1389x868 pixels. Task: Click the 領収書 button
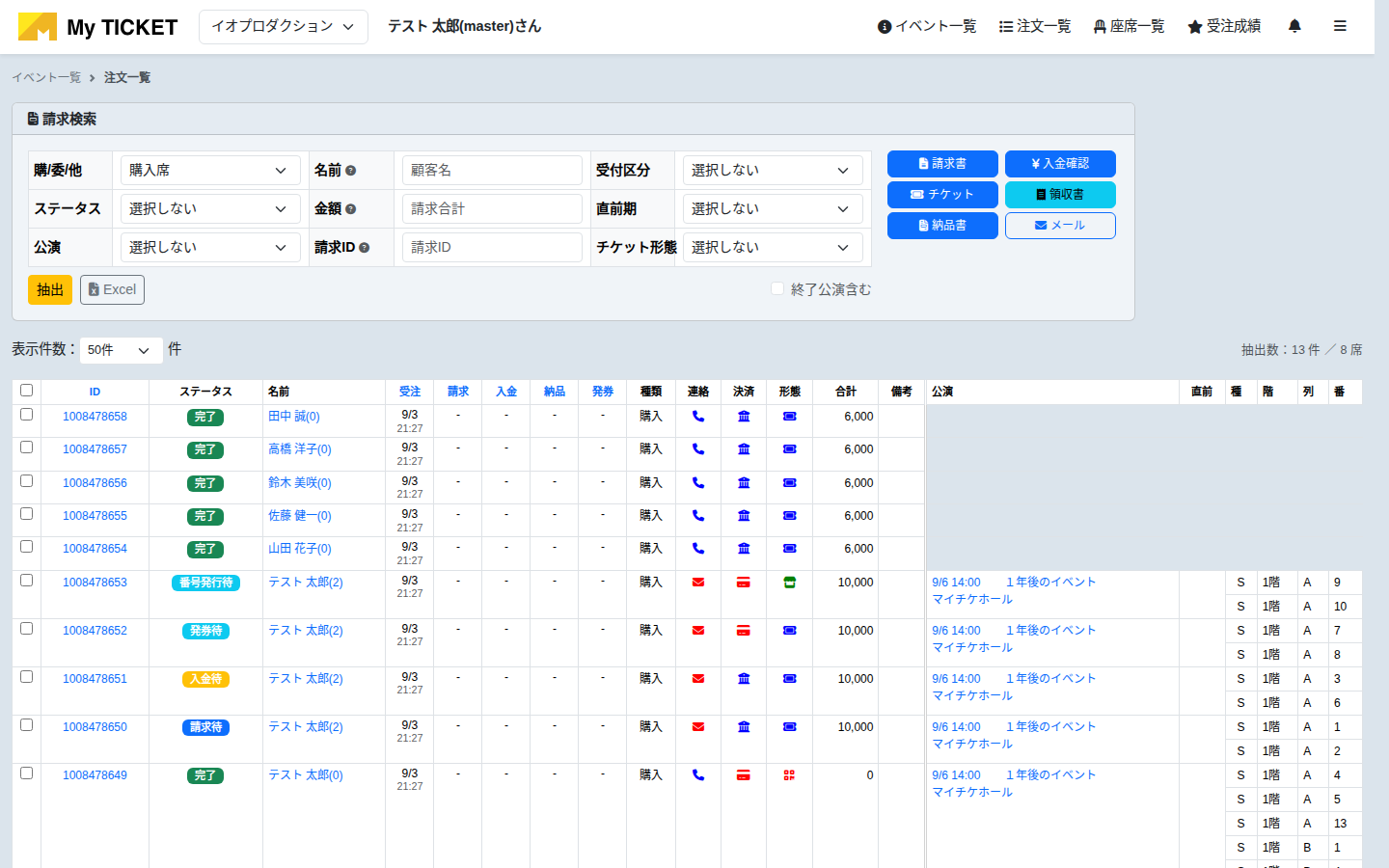point(1060,195)
